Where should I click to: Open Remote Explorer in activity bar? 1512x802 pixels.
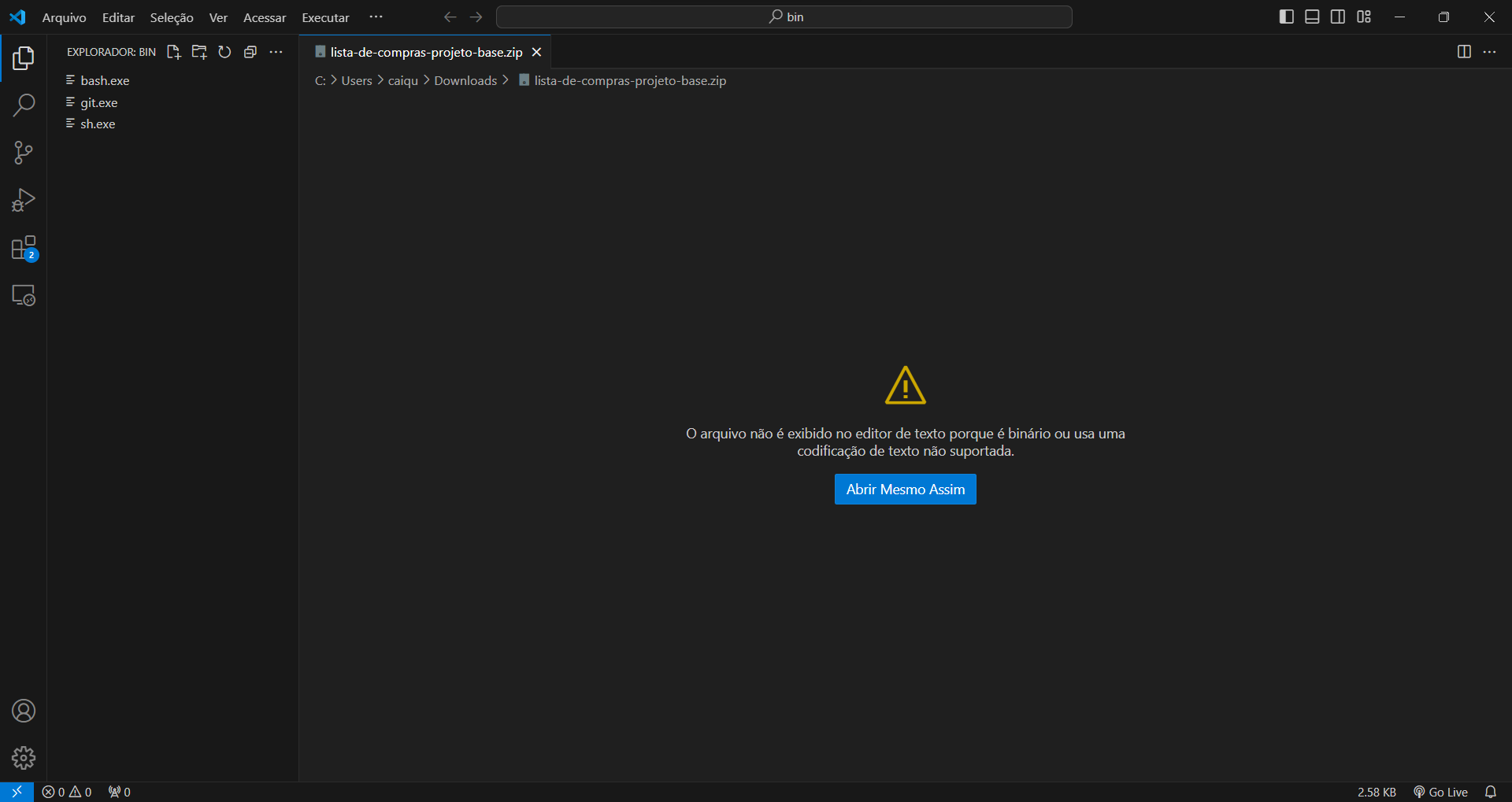pos(24,295)
